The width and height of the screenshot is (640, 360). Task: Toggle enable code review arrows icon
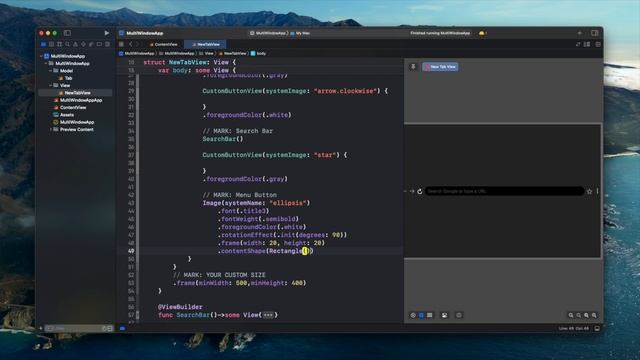point(578,44)
